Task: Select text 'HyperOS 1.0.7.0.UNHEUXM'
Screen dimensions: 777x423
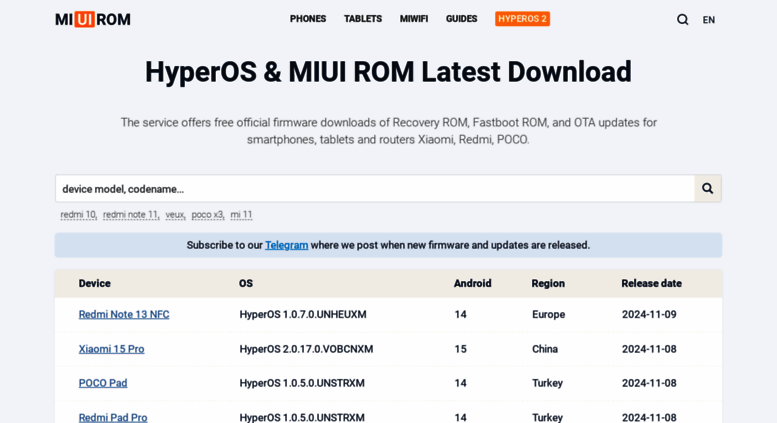Action: [303, 315]
